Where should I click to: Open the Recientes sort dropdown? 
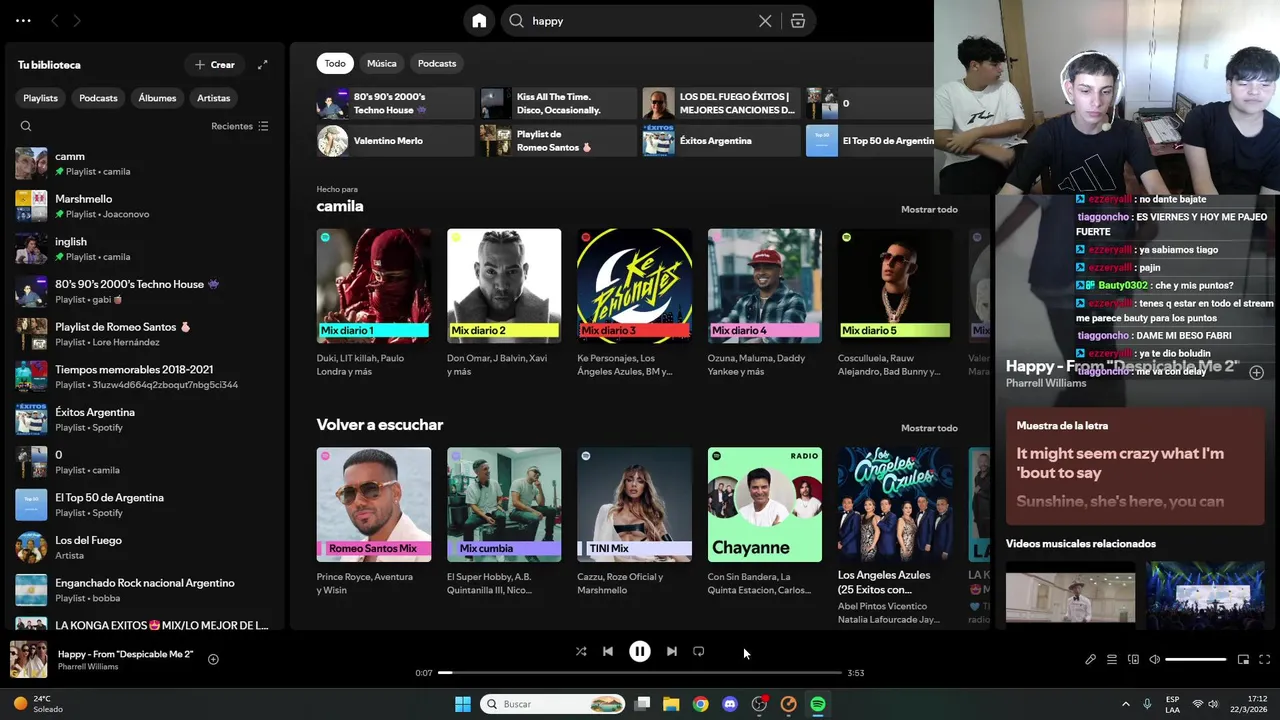240,126
